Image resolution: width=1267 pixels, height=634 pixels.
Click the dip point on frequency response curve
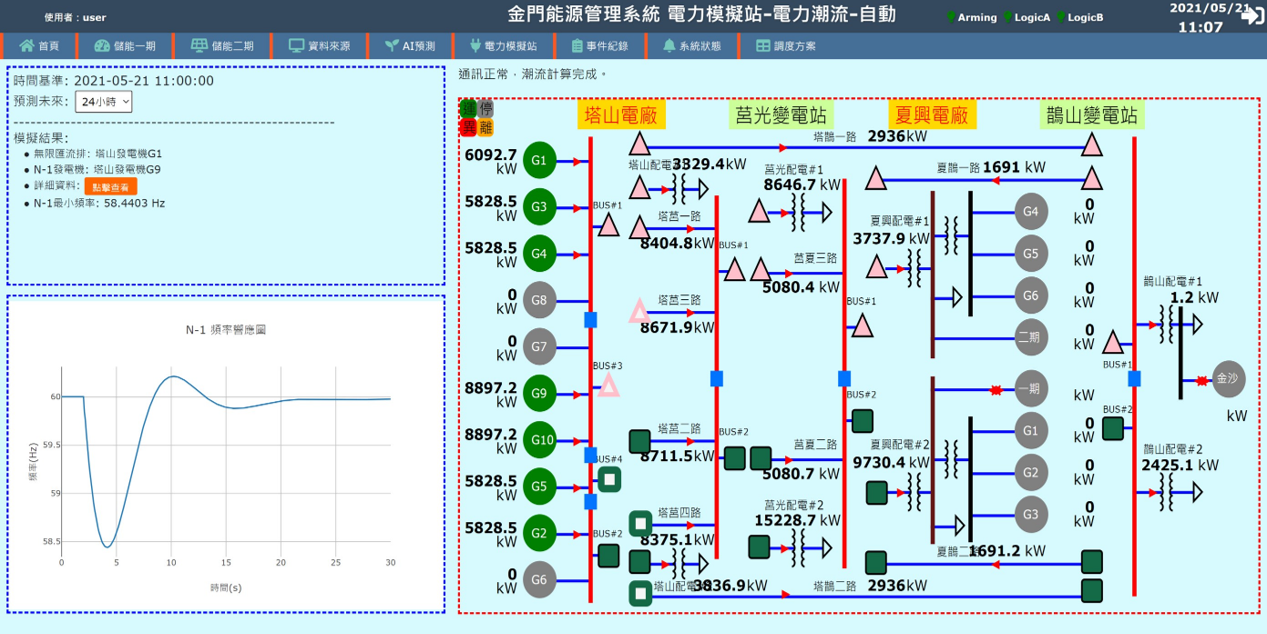point(107,546)
